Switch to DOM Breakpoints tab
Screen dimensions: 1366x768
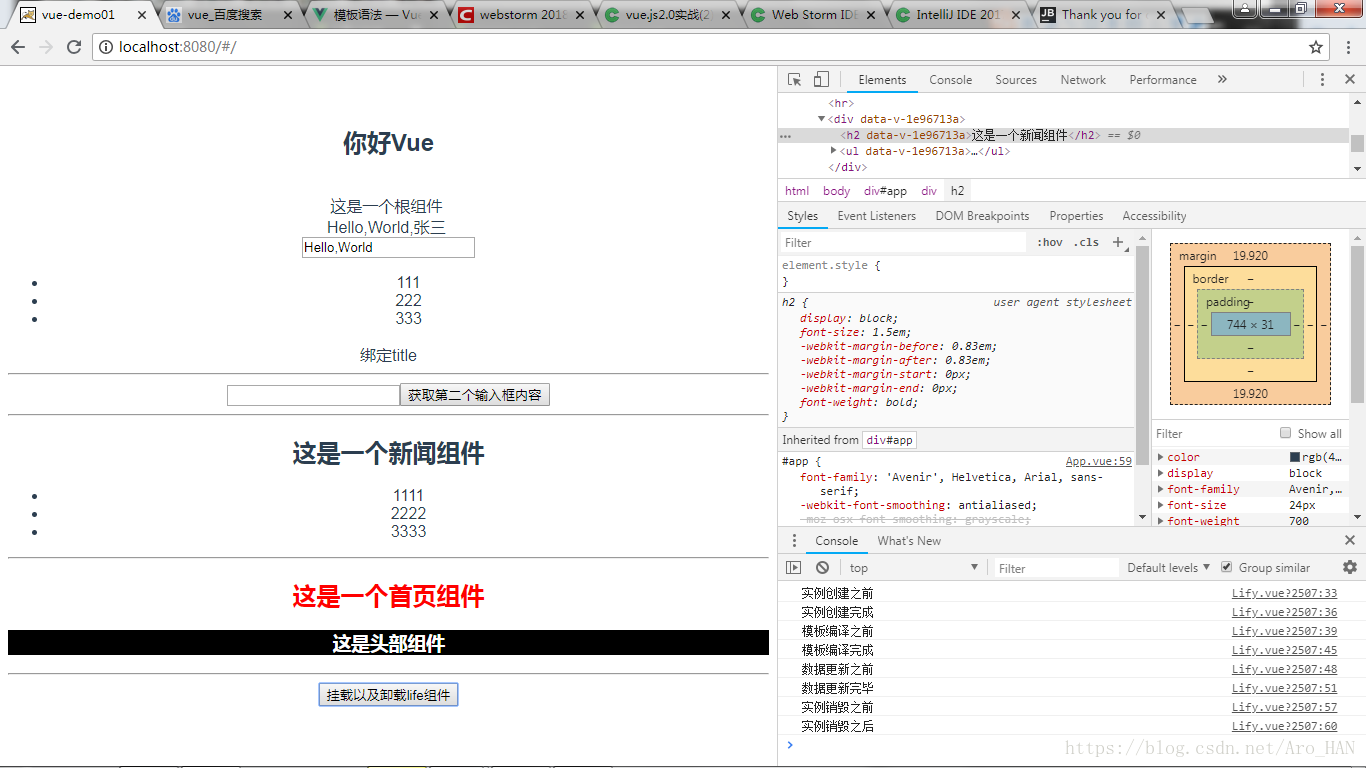coord(982,216)
